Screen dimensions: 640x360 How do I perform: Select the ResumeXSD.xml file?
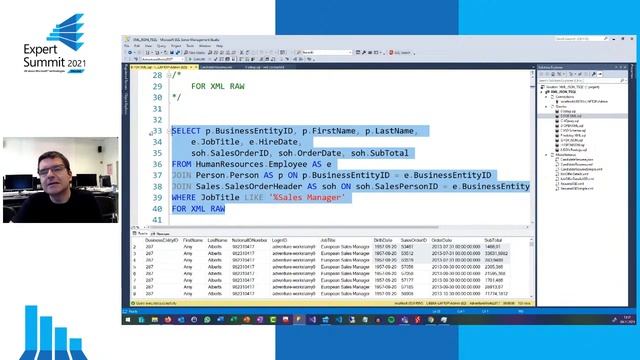point(571,183)
